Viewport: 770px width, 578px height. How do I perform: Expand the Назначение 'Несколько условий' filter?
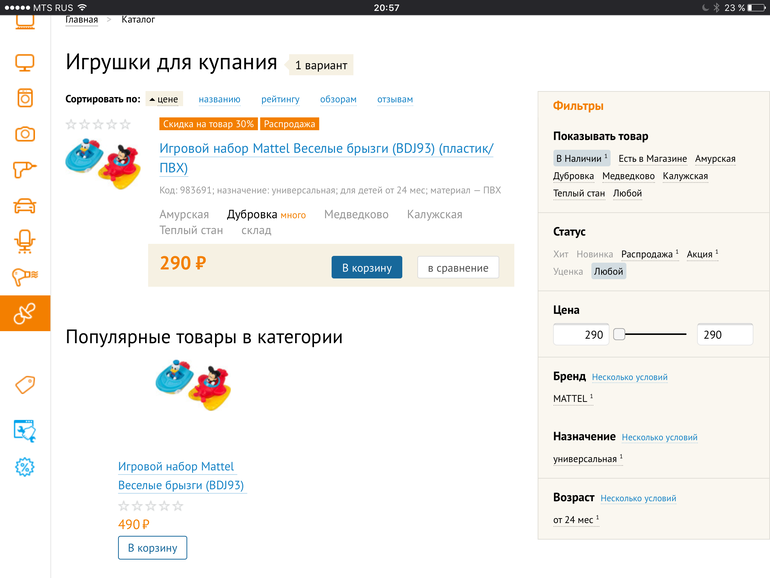pos(659,438)
